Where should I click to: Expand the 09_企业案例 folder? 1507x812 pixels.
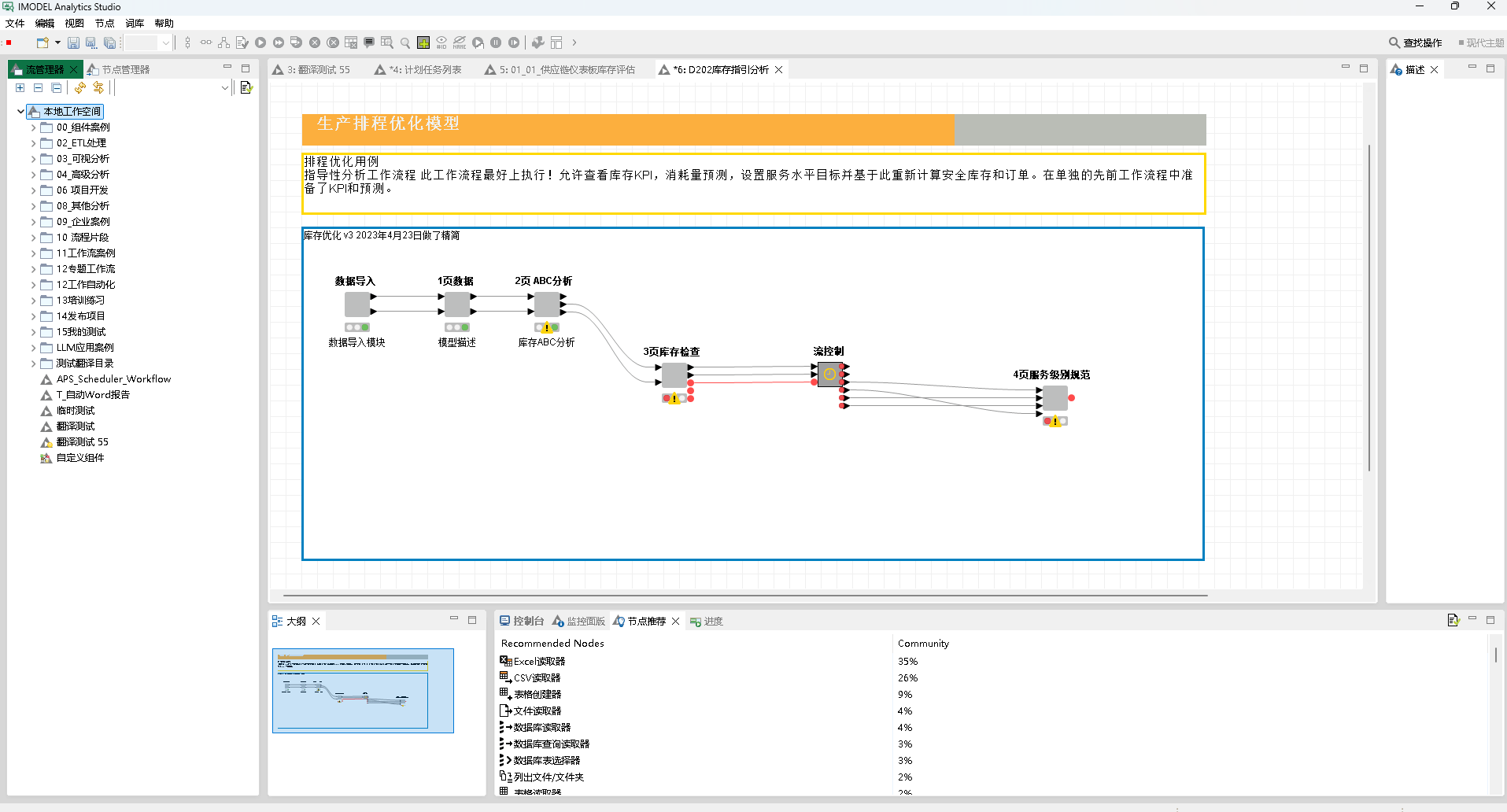pyautogui.click(x=33, y=222)
